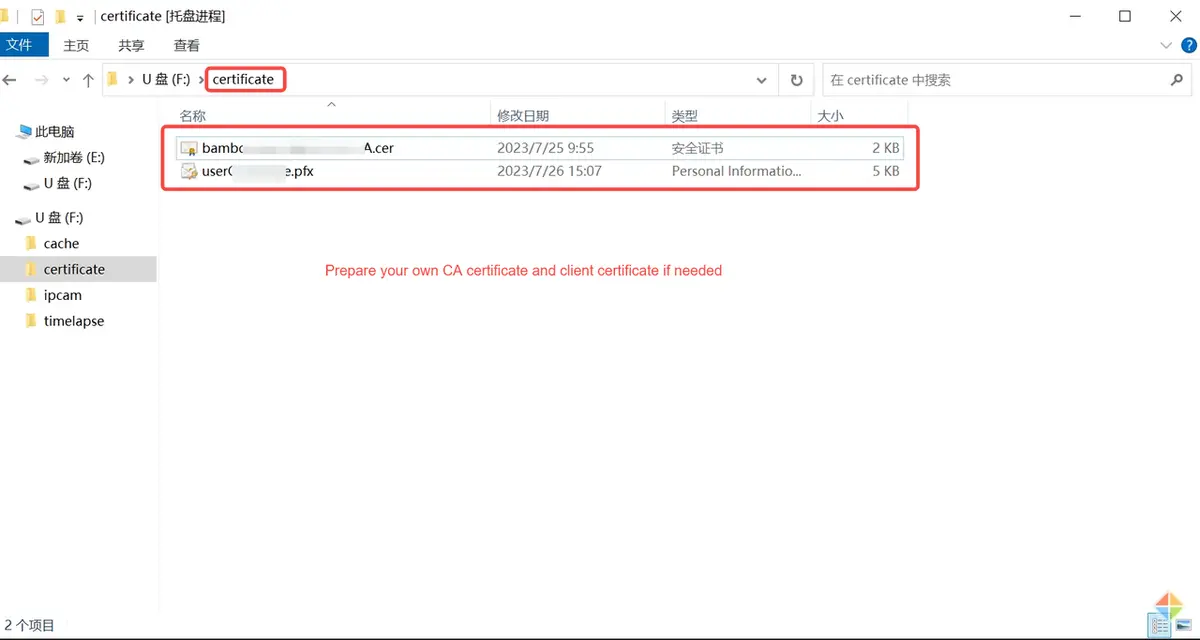Open the quick access toolbar customize dropdown
This screenshot has height=640, width=1200.
pyautogui.click(x=80, y=18)
